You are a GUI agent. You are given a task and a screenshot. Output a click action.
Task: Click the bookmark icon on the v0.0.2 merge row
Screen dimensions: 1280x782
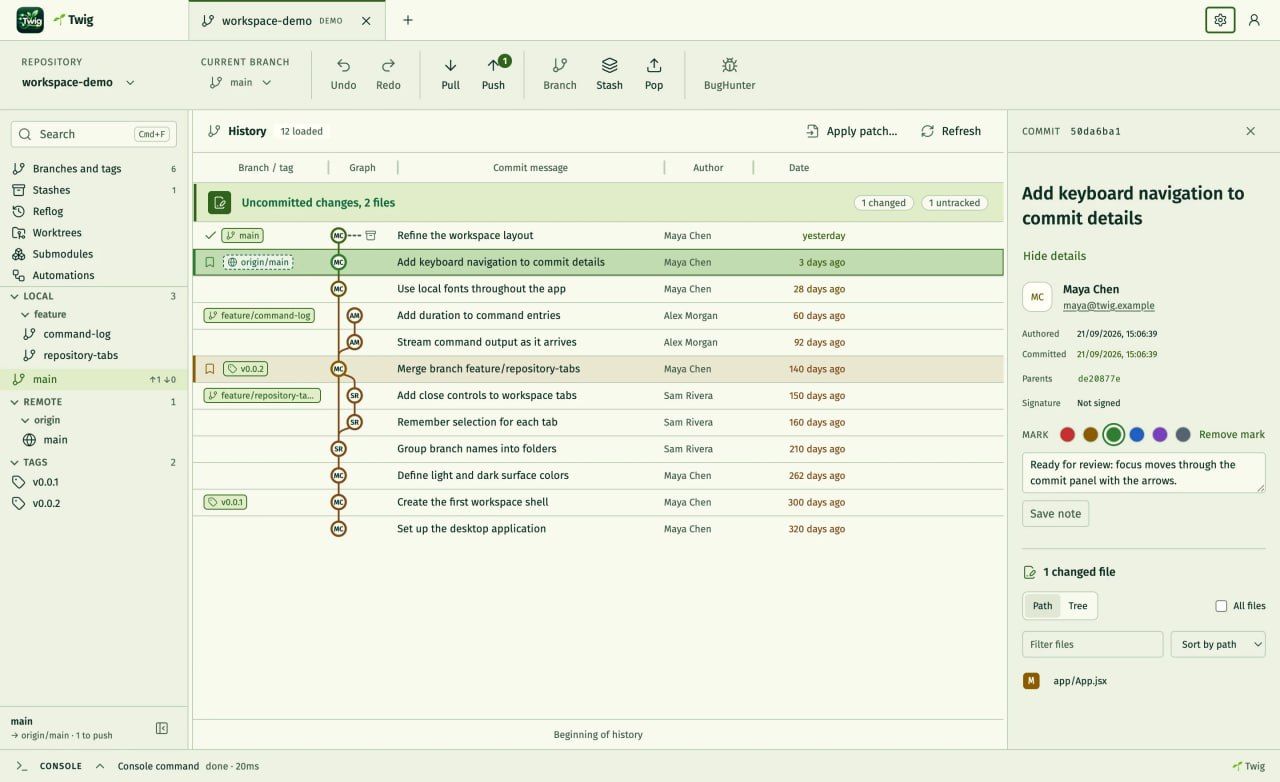[x=209, y=369]
